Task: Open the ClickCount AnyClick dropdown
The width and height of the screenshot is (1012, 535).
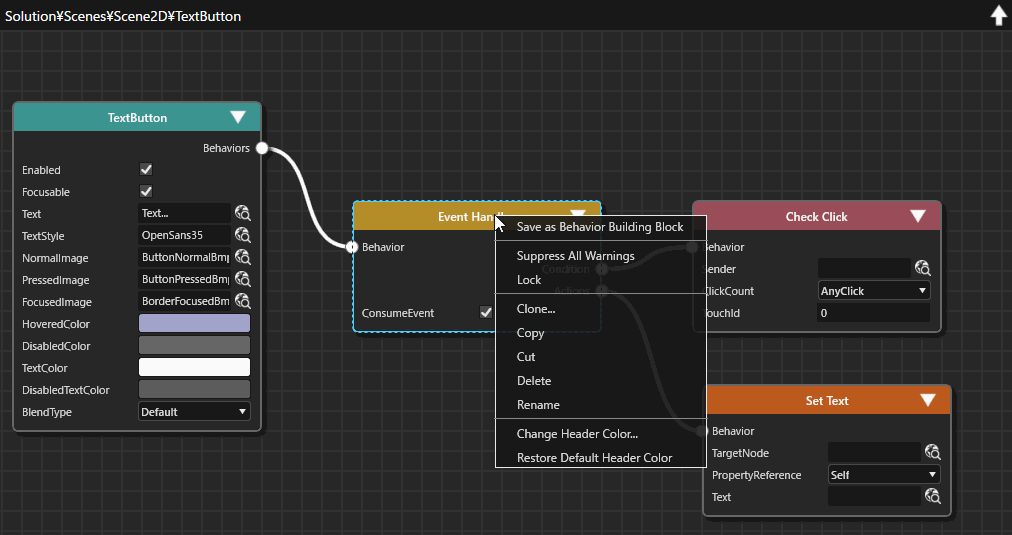Action: [874, 291]
